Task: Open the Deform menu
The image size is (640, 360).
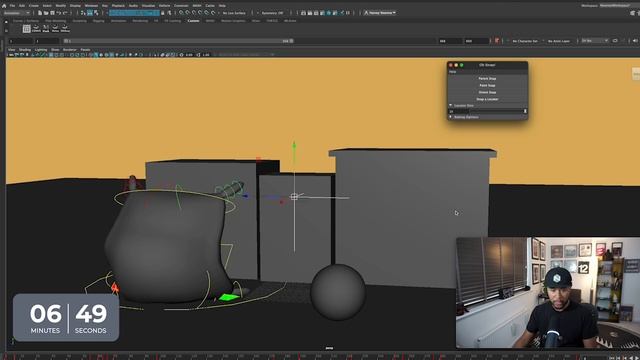Action: pyautogui.click(x=164, y=6)
